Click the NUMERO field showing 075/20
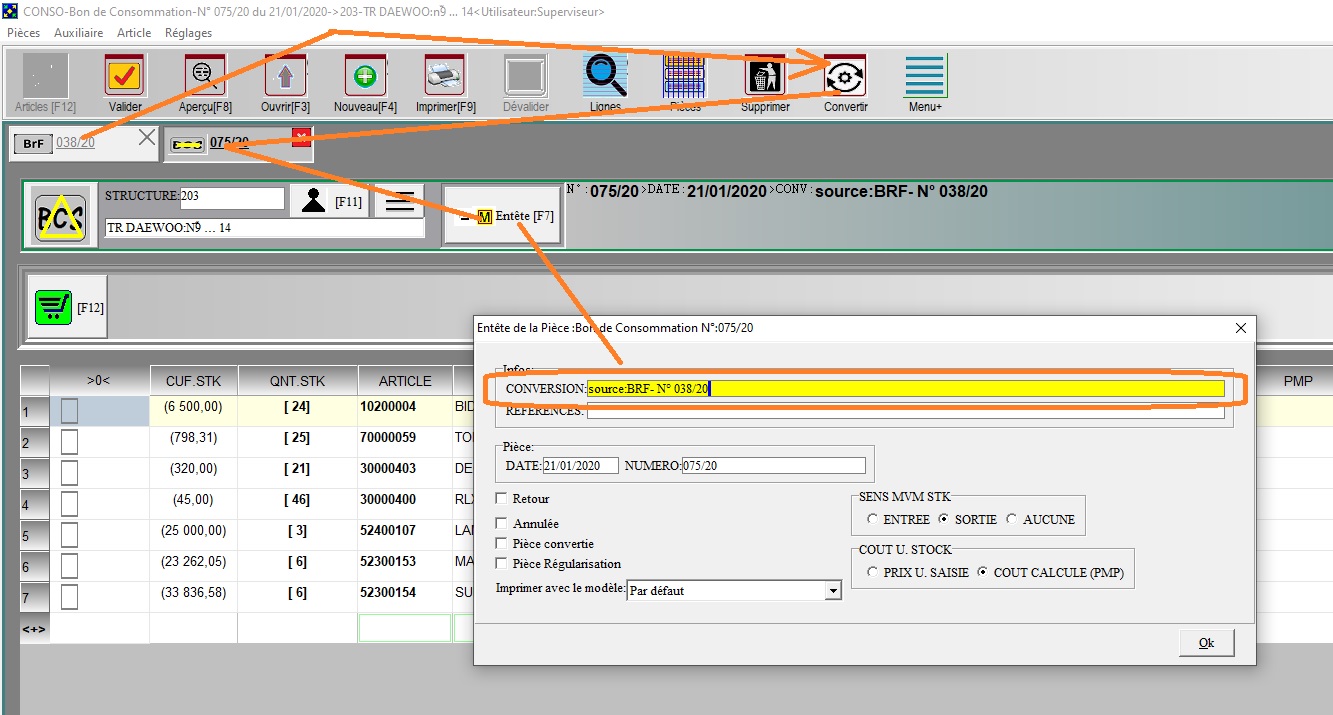This screenshot has width=1333, height=715. click(x=773, y=465)
